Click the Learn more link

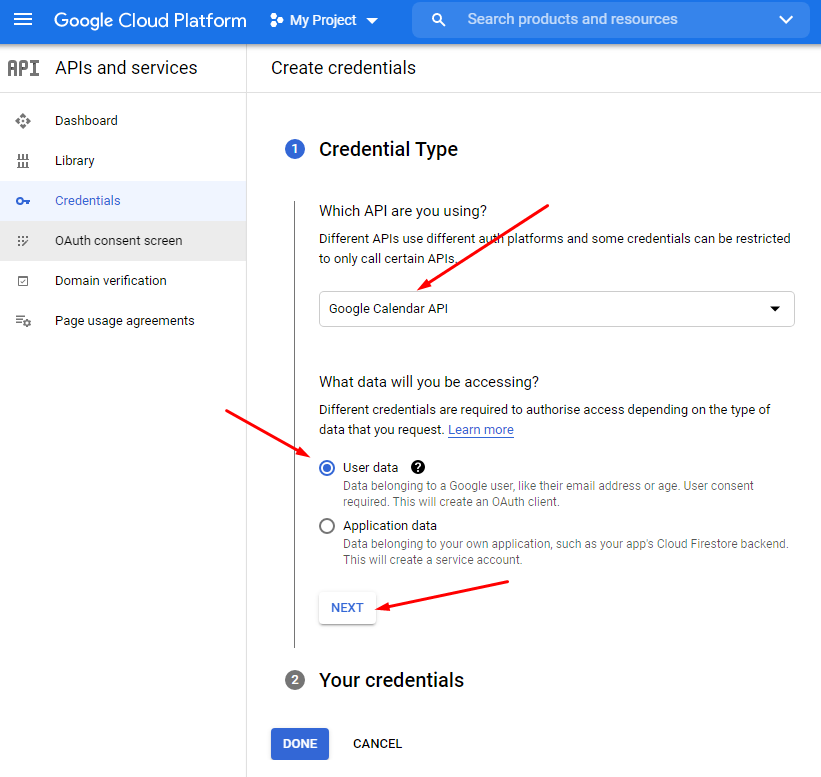click(x=481, y=430)
